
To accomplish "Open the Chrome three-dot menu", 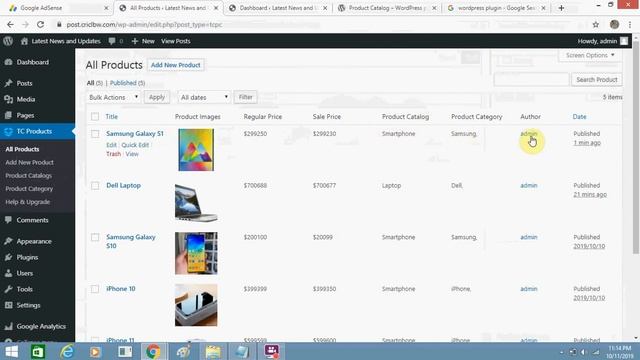I will point(630,24).
